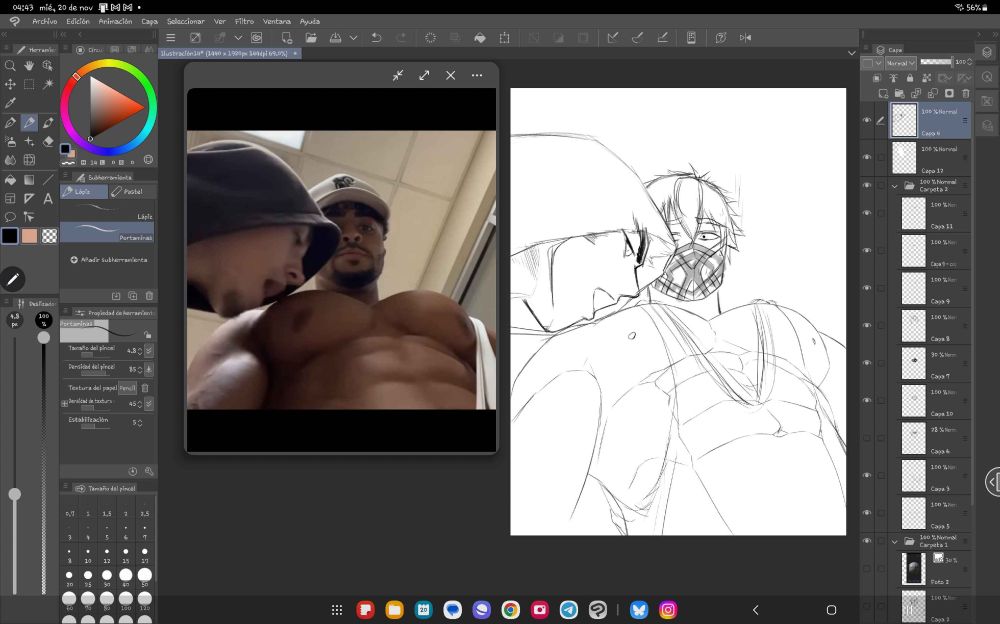Hide layer Capa 7 with eye icon

pos(867,363)
